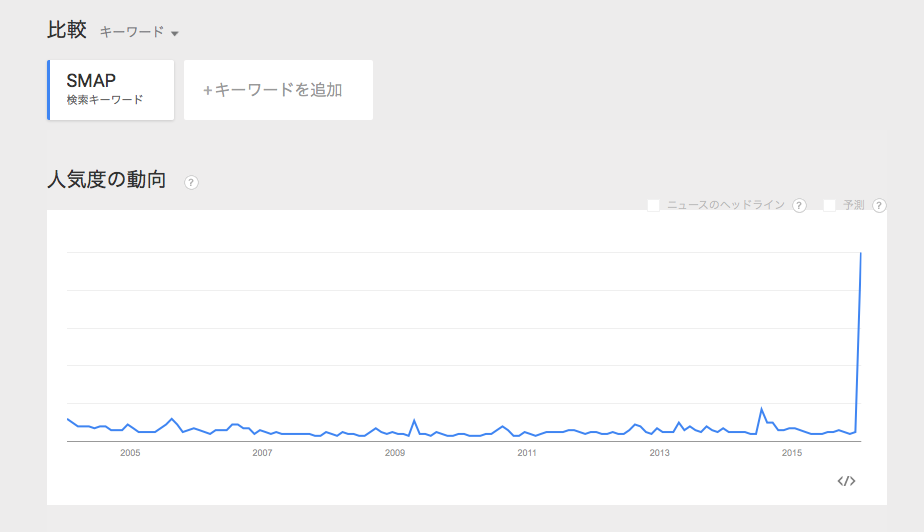Click the blue color strip on SMAP card
This screenshot has height=532, width=924.
point(49,90)
